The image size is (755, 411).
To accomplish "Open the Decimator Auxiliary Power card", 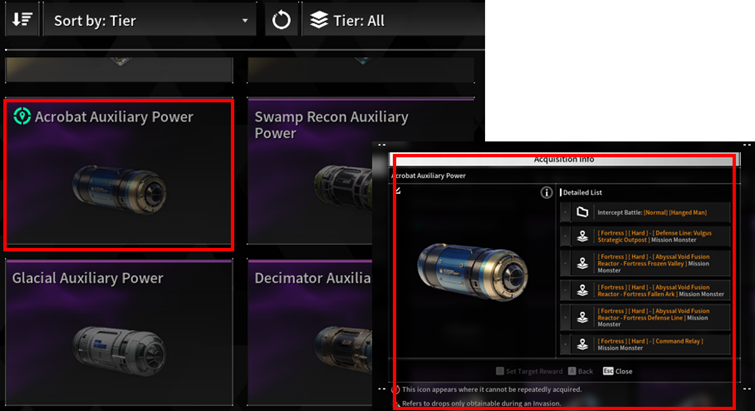I will point(310,333).
